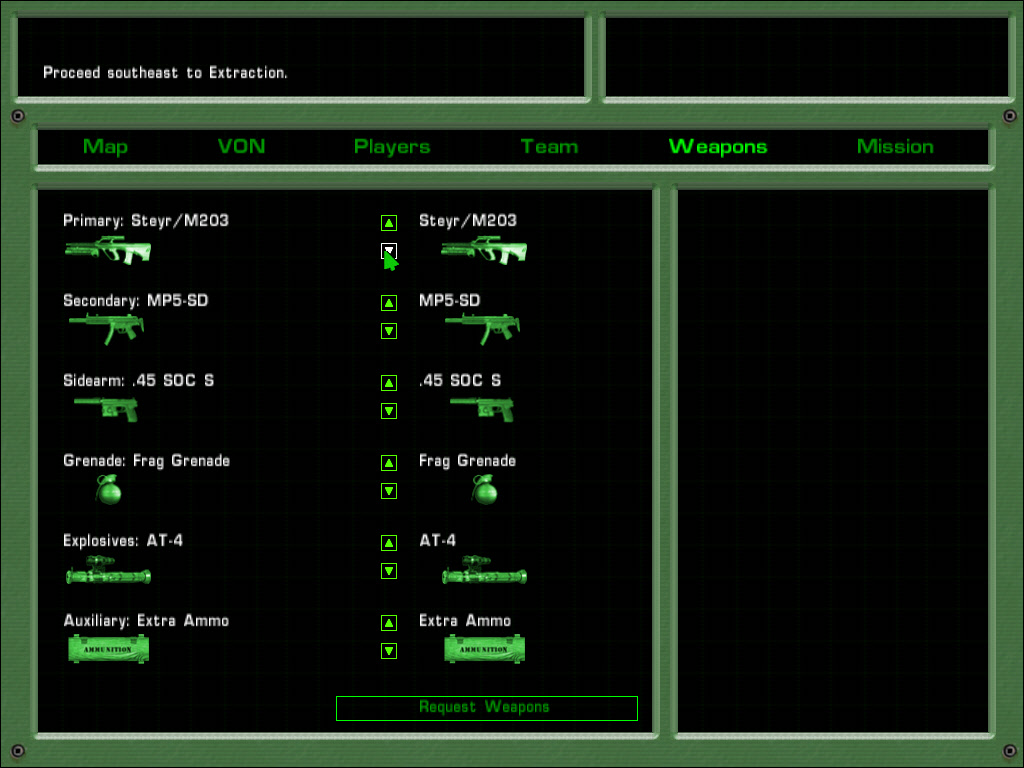Click requested 'Frag Grenade' name text
Image resolution: width=1024 pixels, height=768 pixels.
tap(467, 461)
